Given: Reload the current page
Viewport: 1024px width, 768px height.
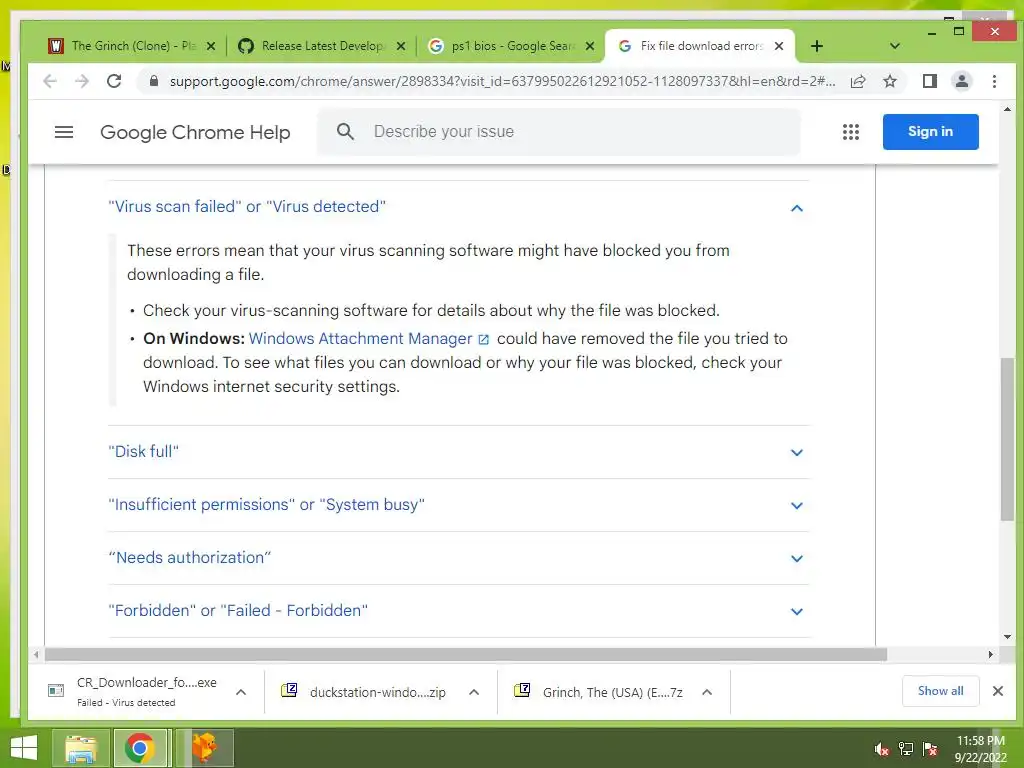Looking at the screenshot, I should click(114, 81).
